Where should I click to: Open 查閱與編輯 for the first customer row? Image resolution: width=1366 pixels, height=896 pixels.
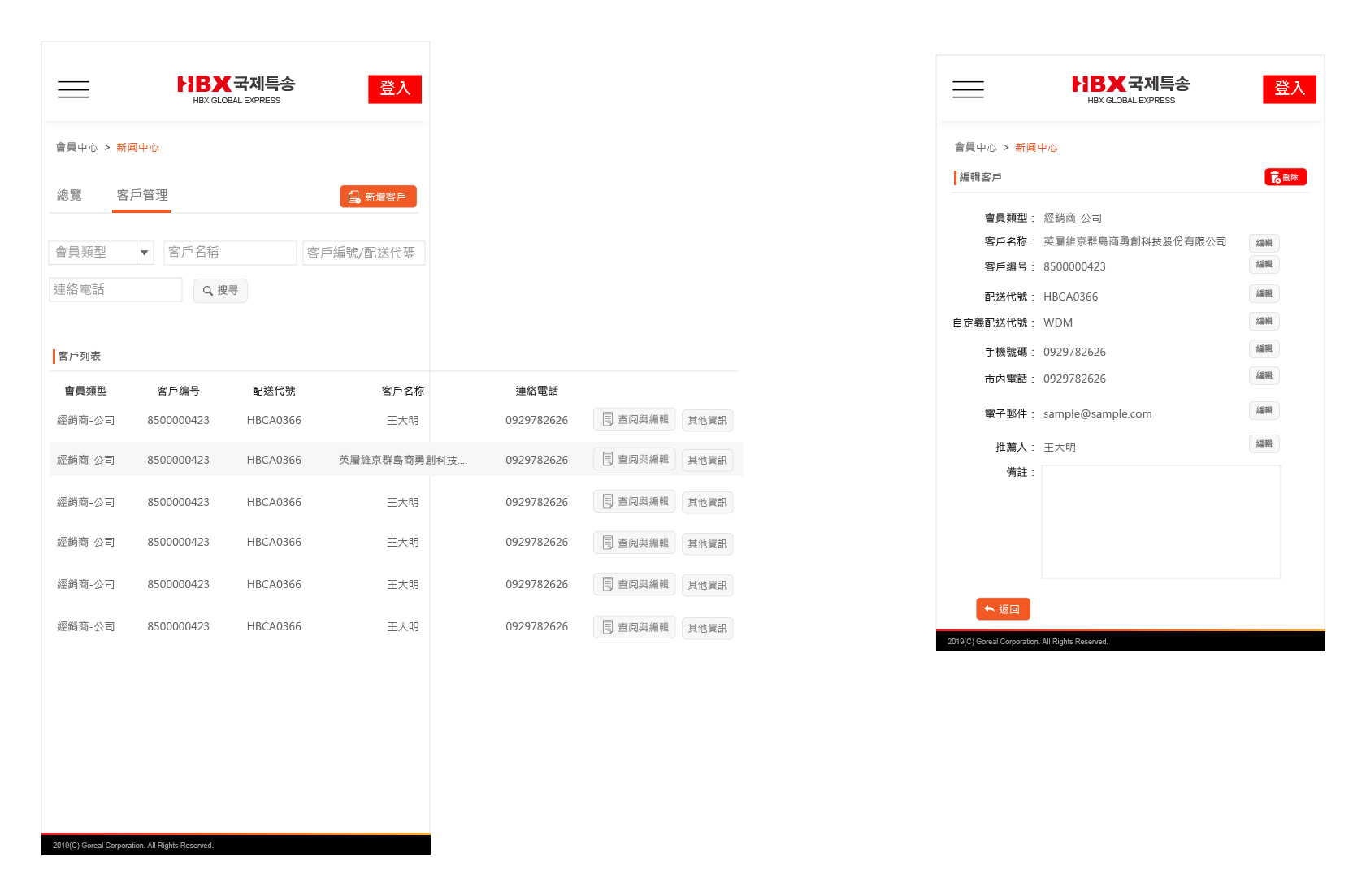pos(634,420)
